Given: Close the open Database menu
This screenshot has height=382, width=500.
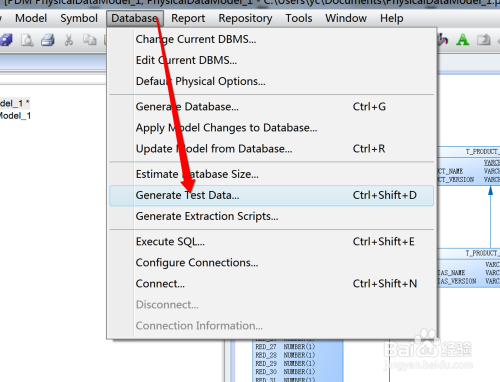Looking at the screenshot, I should pyautogui.click(x=135, y=18).
